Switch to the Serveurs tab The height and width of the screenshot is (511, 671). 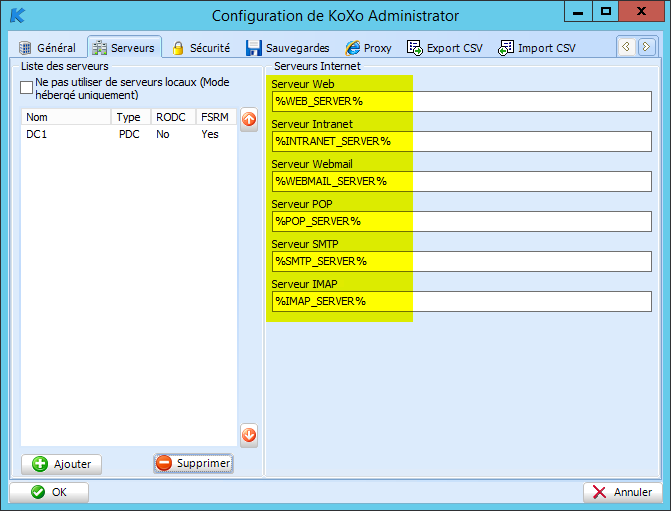[x=124, y=48]
